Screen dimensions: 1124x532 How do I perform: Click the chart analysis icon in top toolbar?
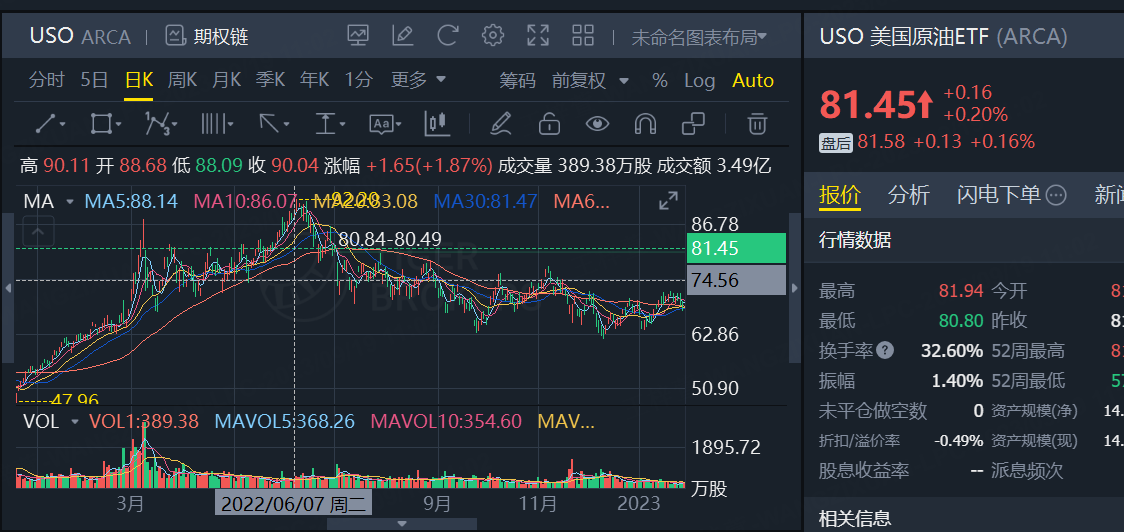358,35
